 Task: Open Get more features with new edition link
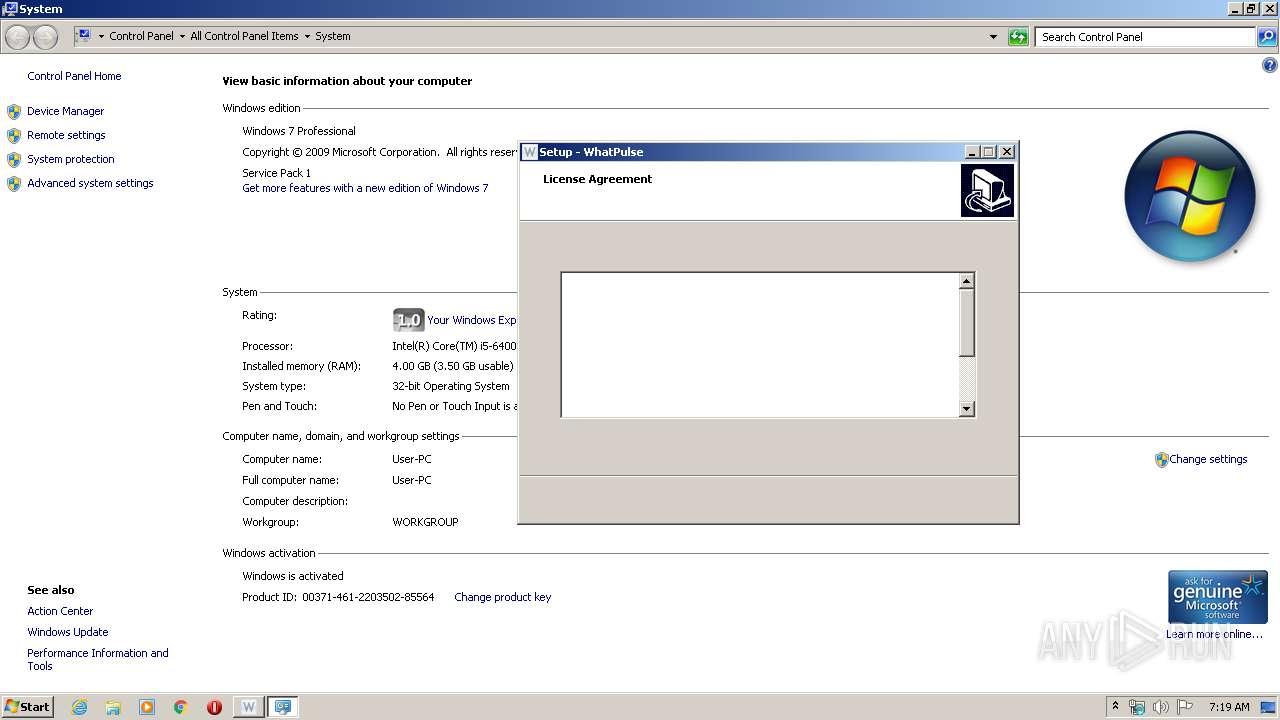tap(365, 188)
